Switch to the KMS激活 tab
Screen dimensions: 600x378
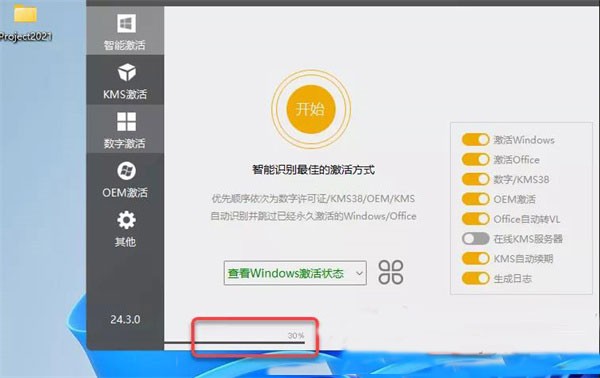[125, 80]
